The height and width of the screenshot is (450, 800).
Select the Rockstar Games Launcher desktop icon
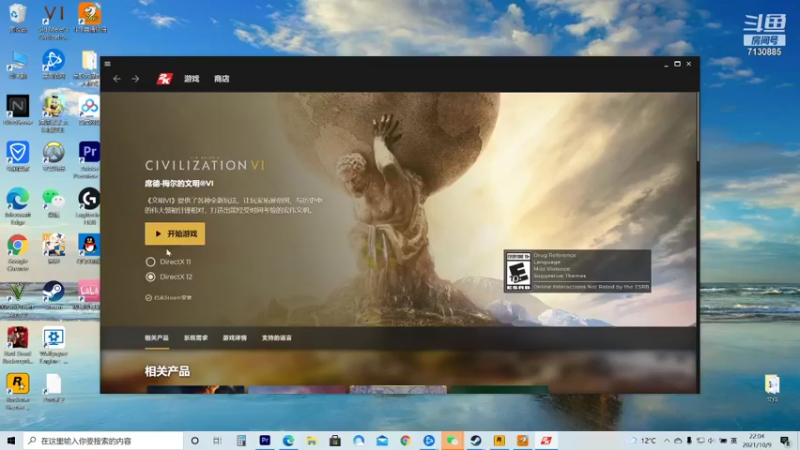[18, 391]
